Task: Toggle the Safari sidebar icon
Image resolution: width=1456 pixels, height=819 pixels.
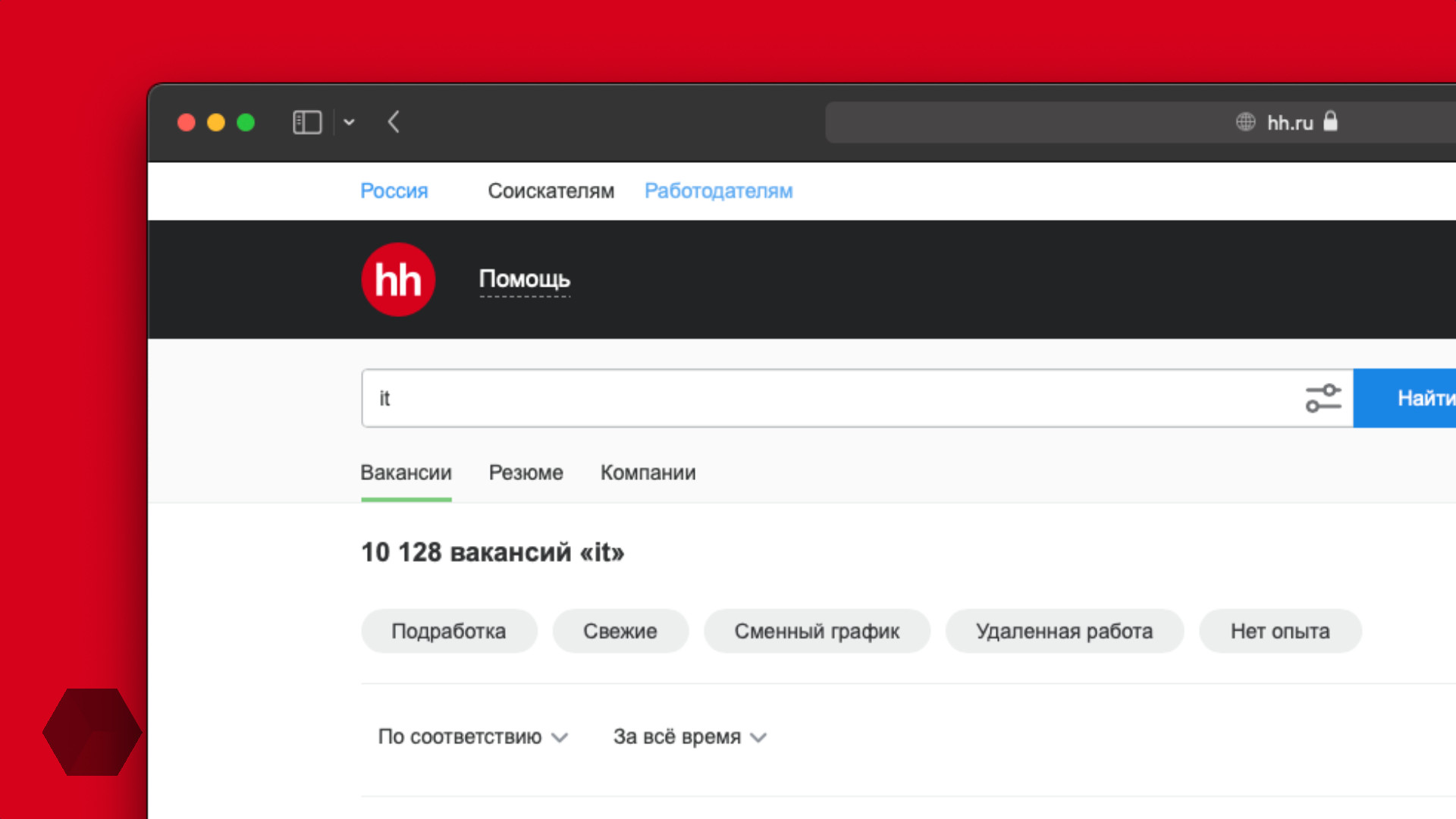Action: pos(307,122)
